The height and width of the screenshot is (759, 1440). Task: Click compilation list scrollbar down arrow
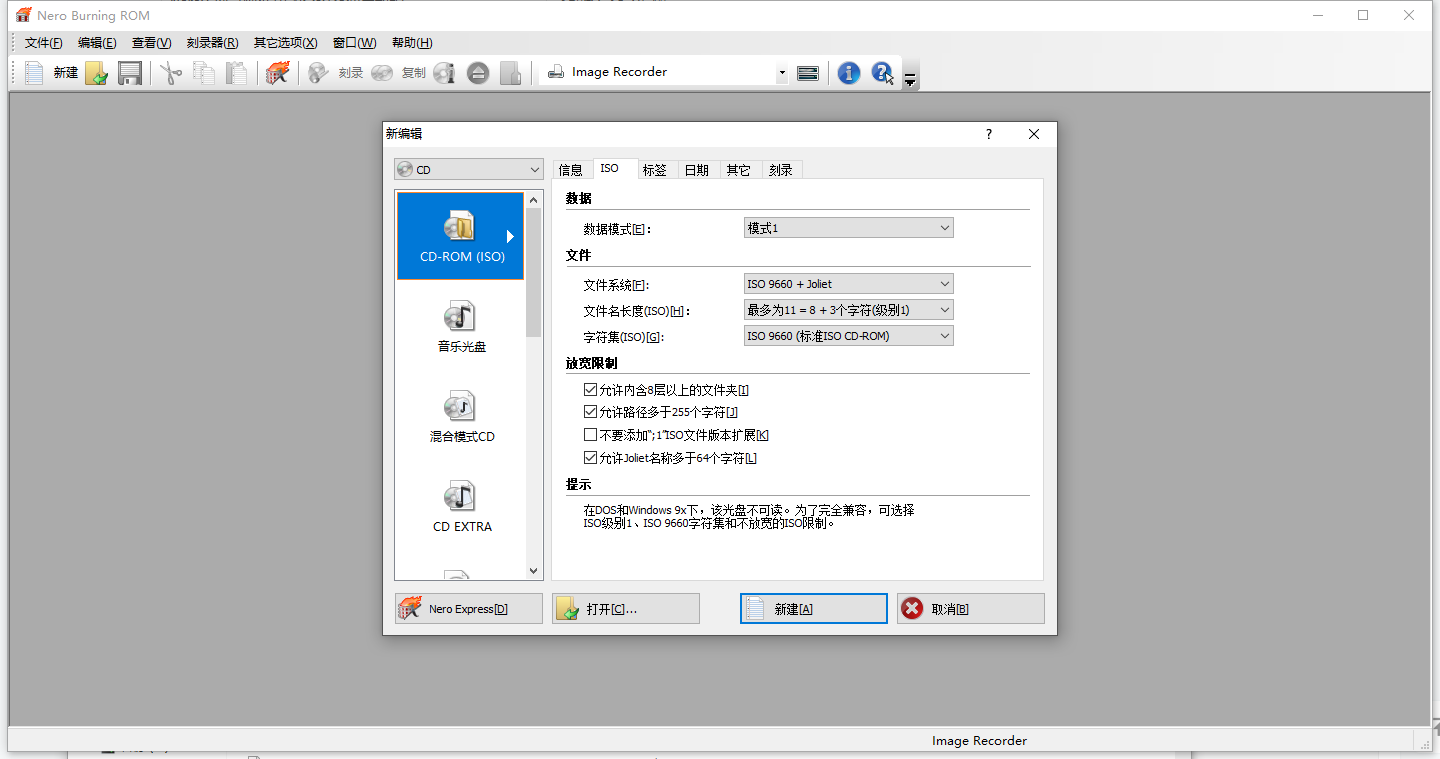(x=533, y=571)
